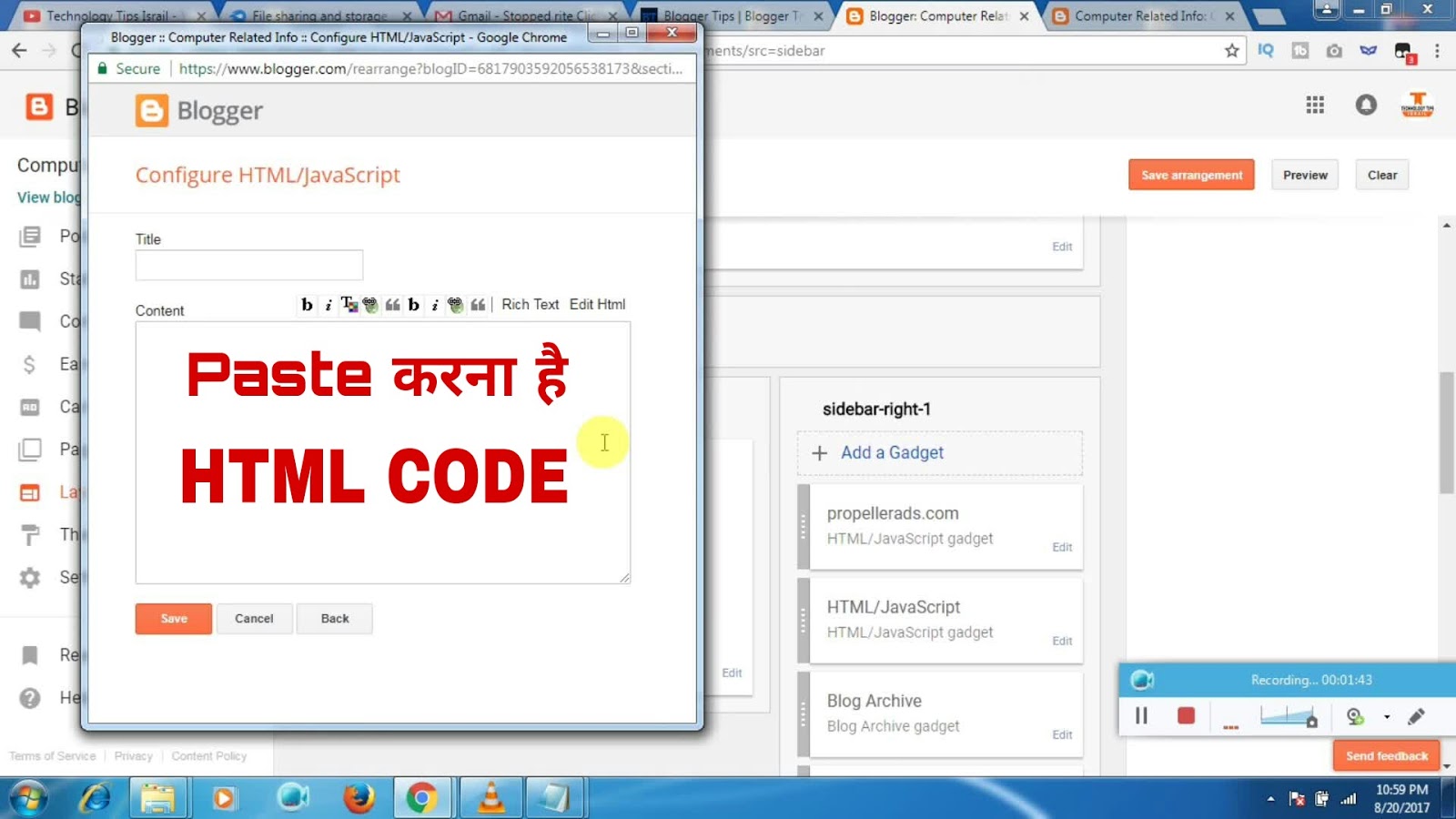The height and width of the screenshot is (819, 1456).
Task: Click the webcam icon in recorder panel
Action: (x=1355, y=716)
